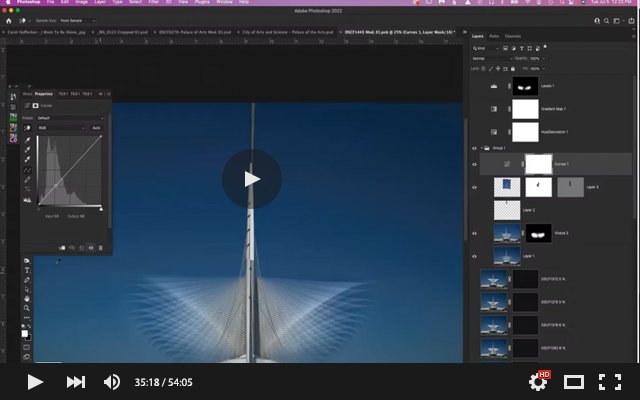Switch to City of Arts and Science tab
The width and height of the screenshot is (640, 400).
[x=287, y=32]
